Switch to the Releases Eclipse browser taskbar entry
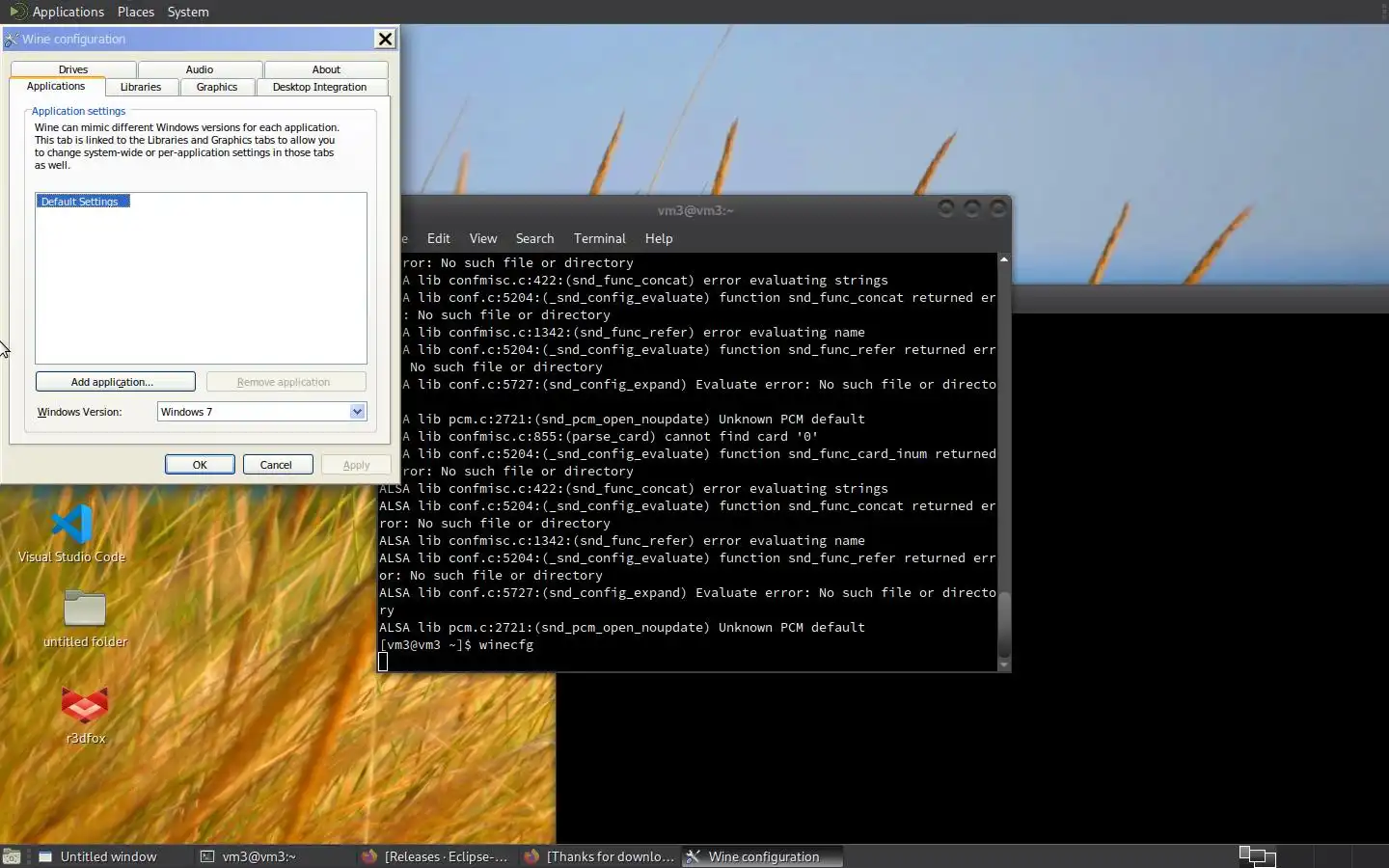The image size is (1389, 868). [436, 856]
